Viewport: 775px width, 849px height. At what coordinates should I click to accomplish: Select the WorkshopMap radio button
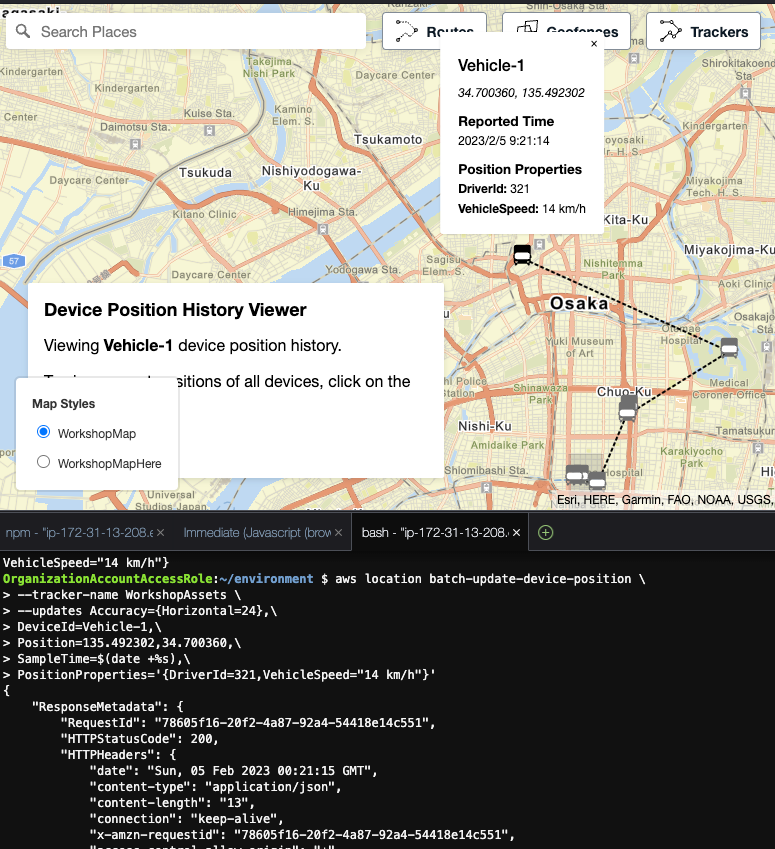[x=43, y=432]
